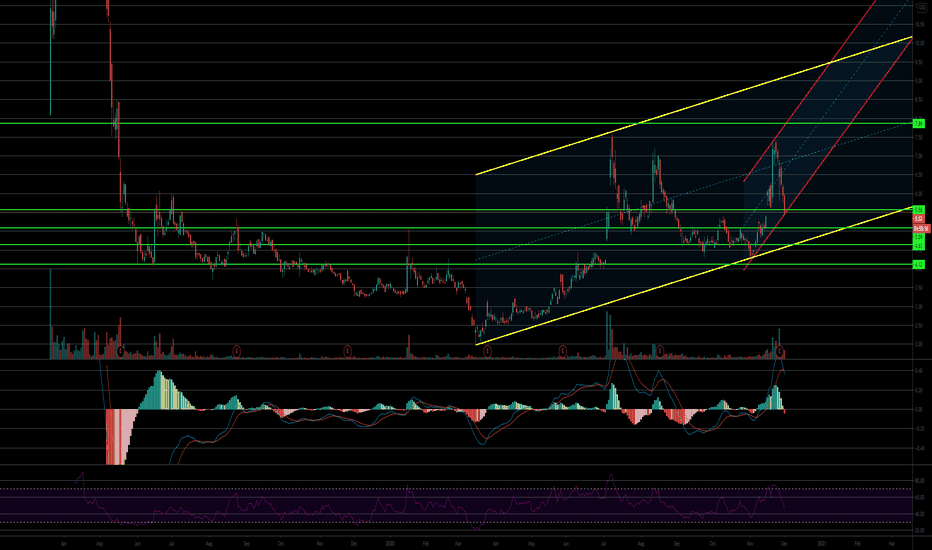Select the green 4.12 price level label
Viewport: 932px width, 550px height.
coord(918,265)
